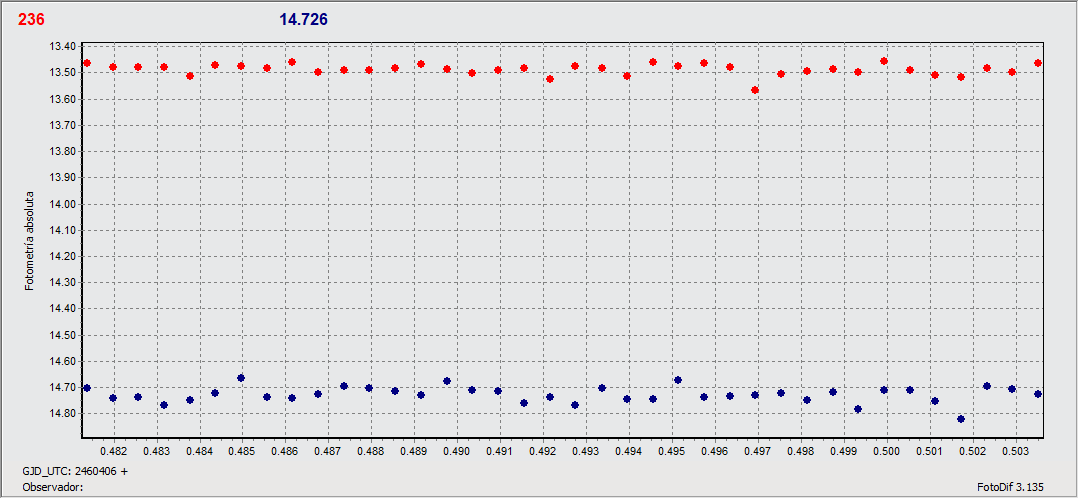This screenshot has width=1079, height=499.
Task: Click the 13.80 y-axis label
Action: pyautogui.click(x=63, y=151)
